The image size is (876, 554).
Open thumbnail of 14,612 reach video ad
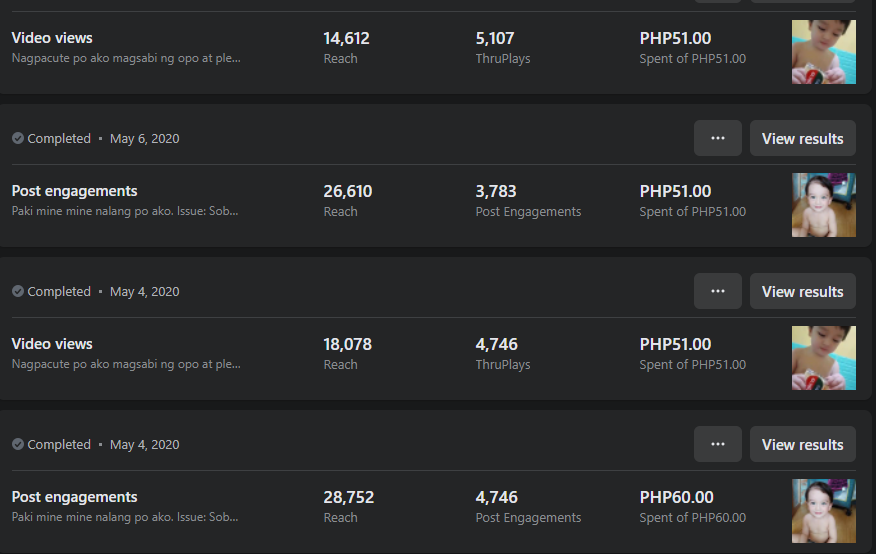tap(823, 52)
